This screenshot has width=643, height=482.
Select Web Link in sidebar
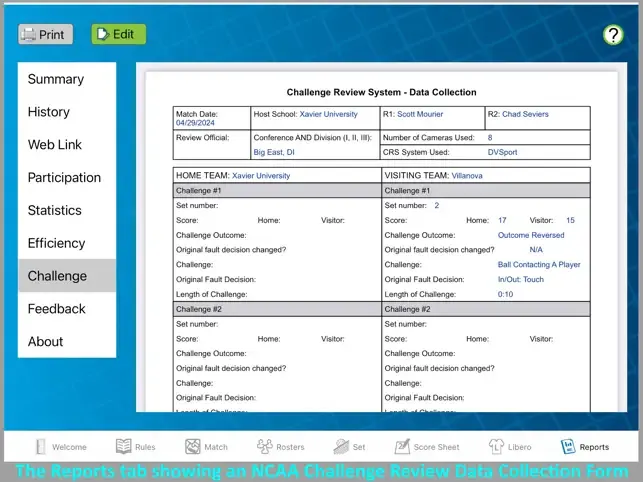click(67, 144)
